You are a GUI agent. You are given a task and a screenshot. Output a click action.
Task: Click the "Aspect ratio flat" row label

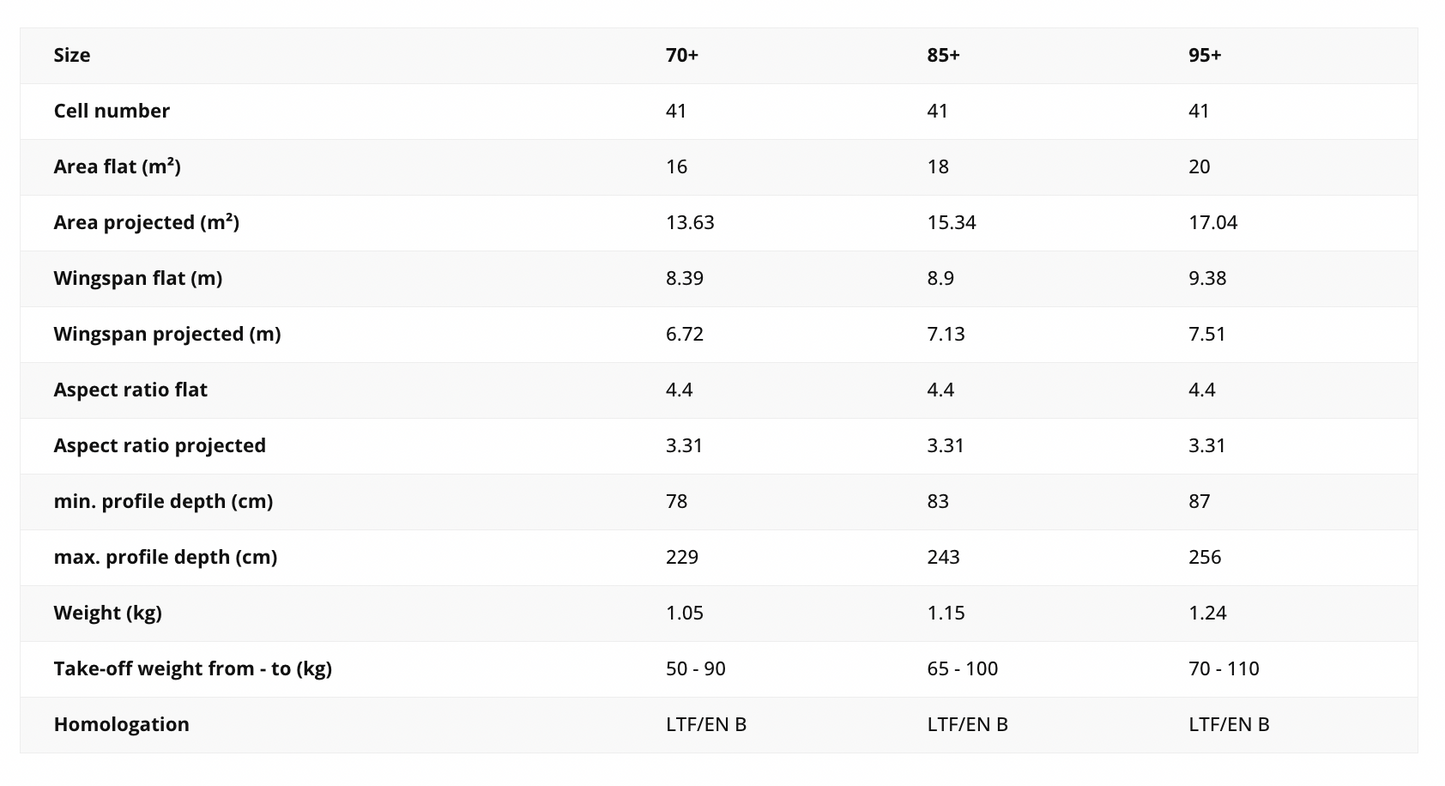[x=131, y=390]
